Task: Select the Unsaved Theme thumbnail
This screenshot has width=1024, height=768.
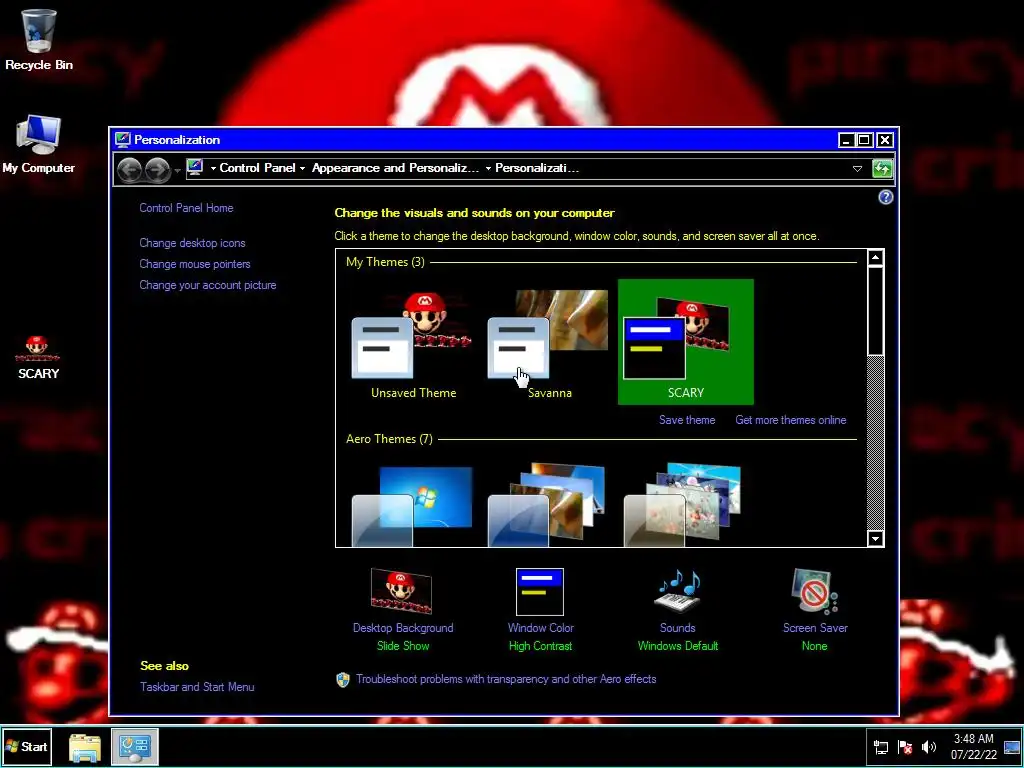Action: click(413, 342)
